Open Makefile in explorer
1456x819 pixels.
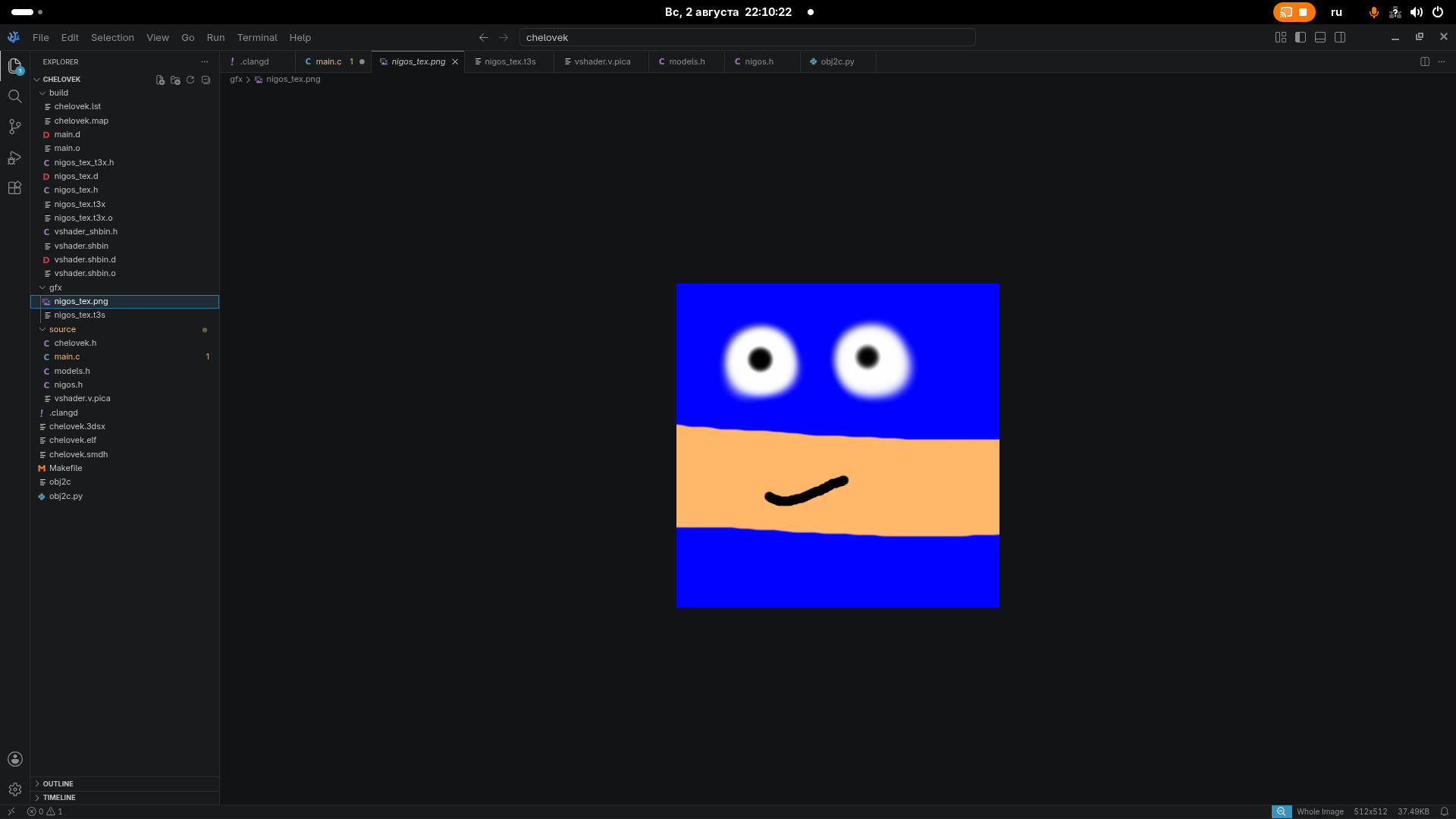(124, 469)
